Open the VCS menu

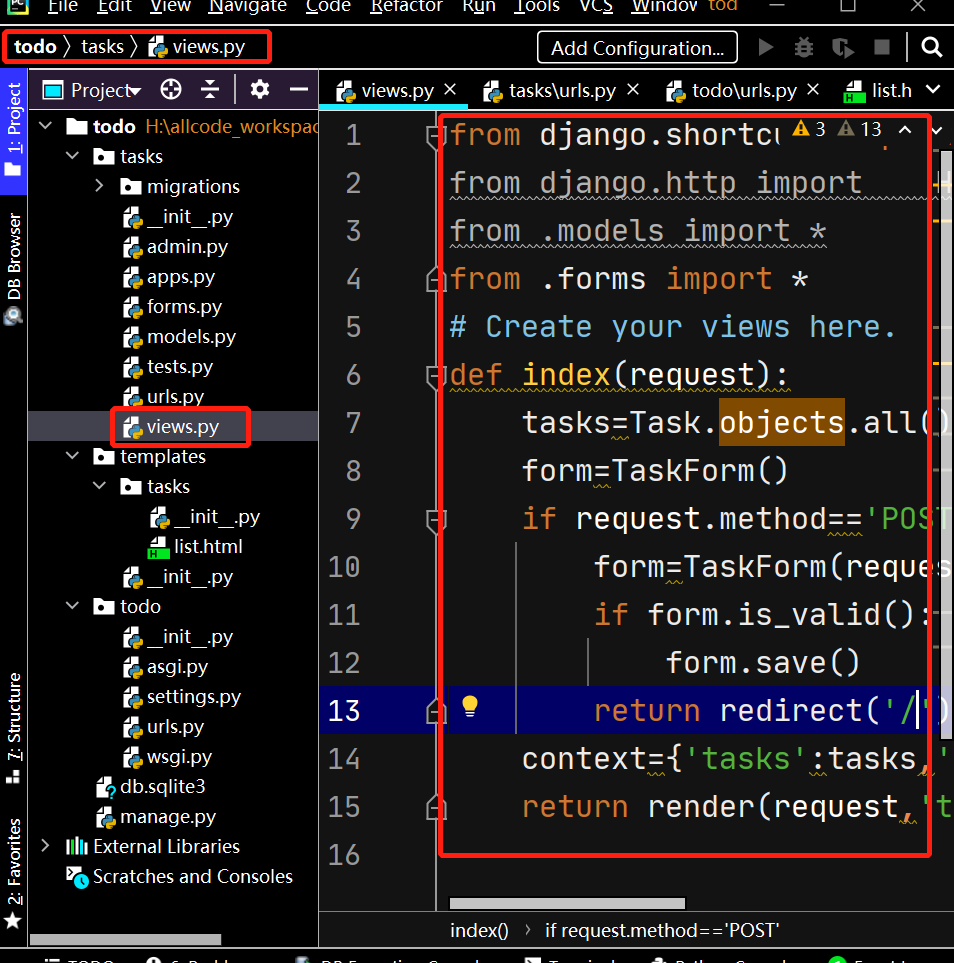(596, 6)
